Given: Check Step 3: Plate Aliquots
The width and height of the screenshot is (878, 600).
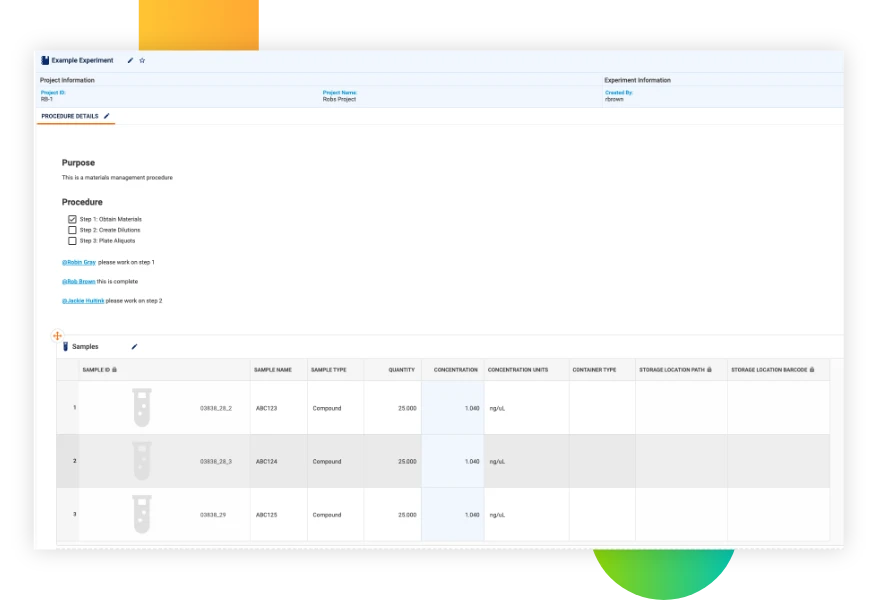Looking at the screenshot, I should click(x=71, y=240).
